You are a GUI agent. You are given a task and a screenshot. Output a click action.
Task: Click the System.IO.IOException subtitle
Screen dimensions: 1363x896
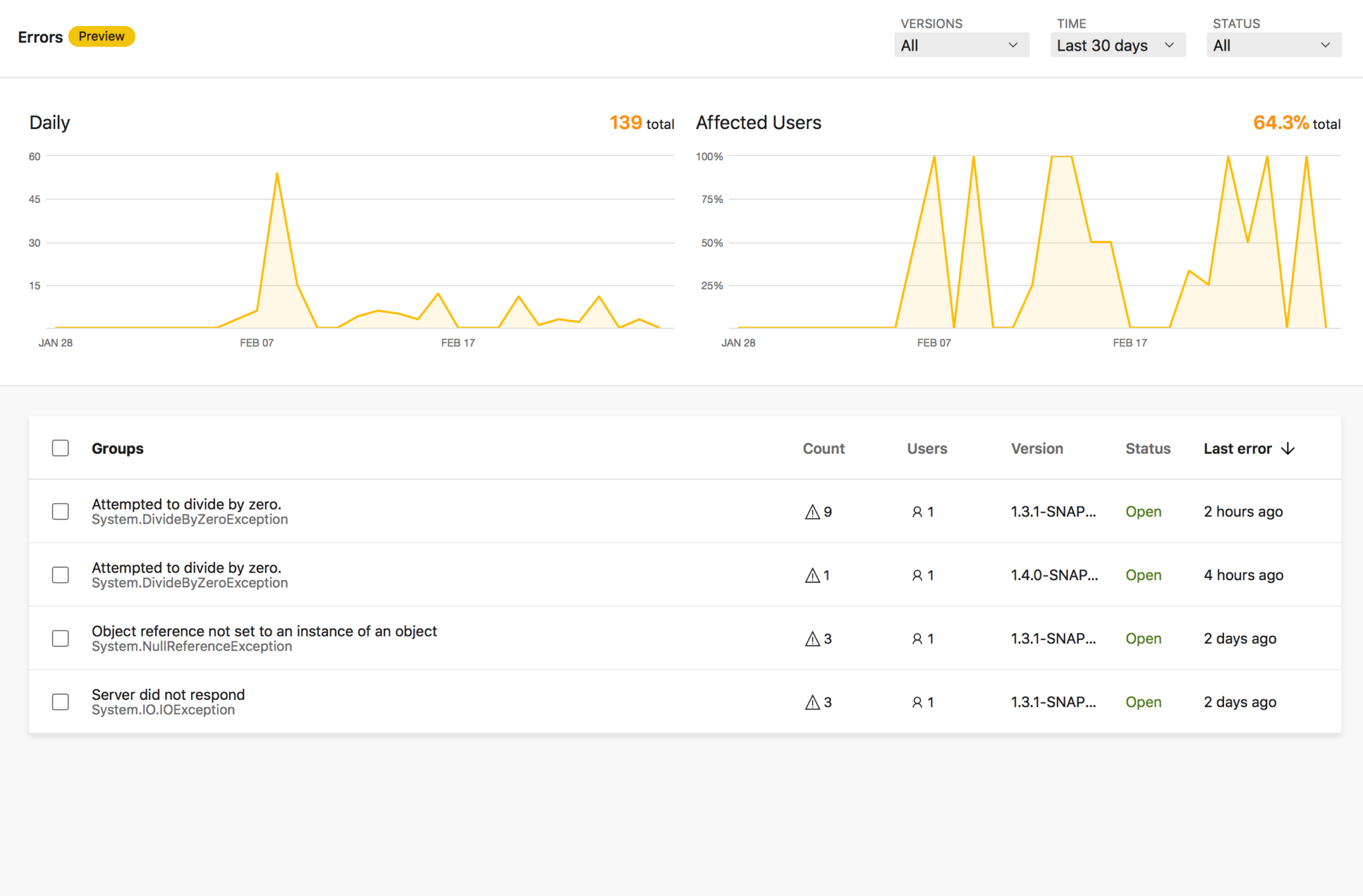(x=163, y=710)
